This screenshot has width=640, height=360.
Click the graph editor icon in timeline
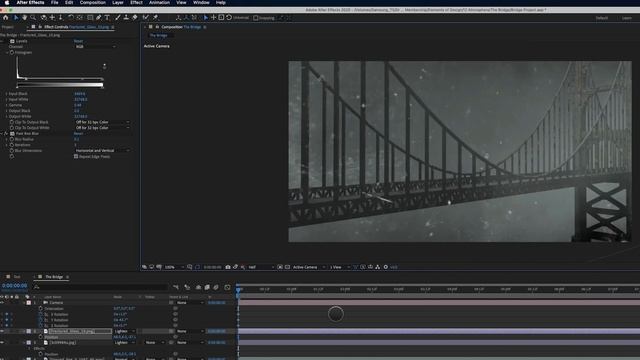pos(227,287)
